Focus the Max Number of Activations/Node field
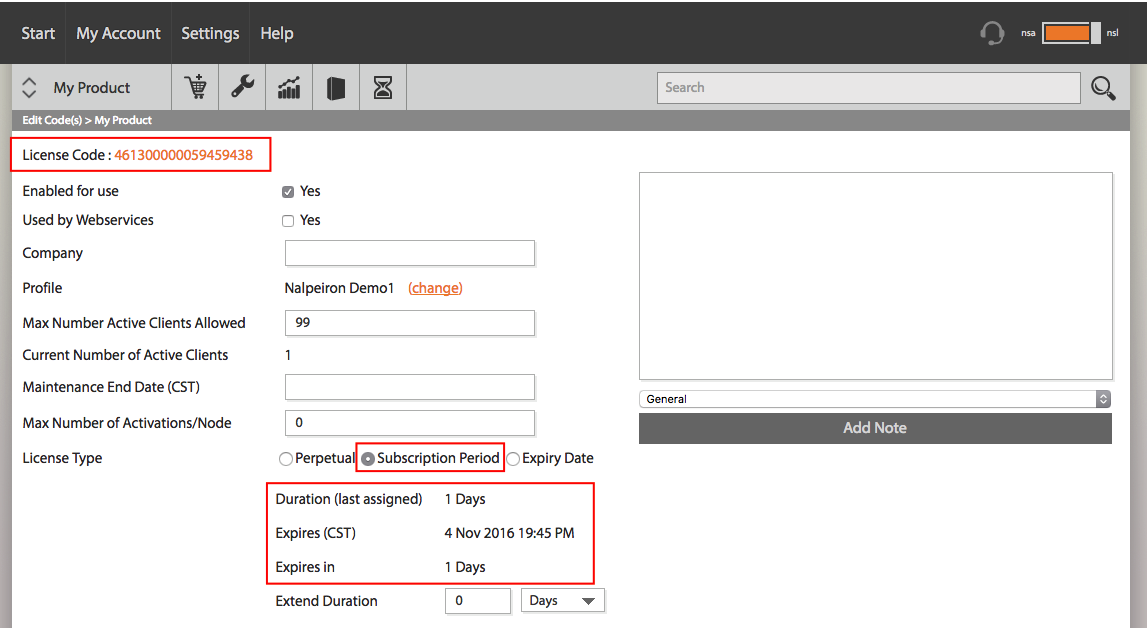The image size is (1147, 628). pos(410,423)
